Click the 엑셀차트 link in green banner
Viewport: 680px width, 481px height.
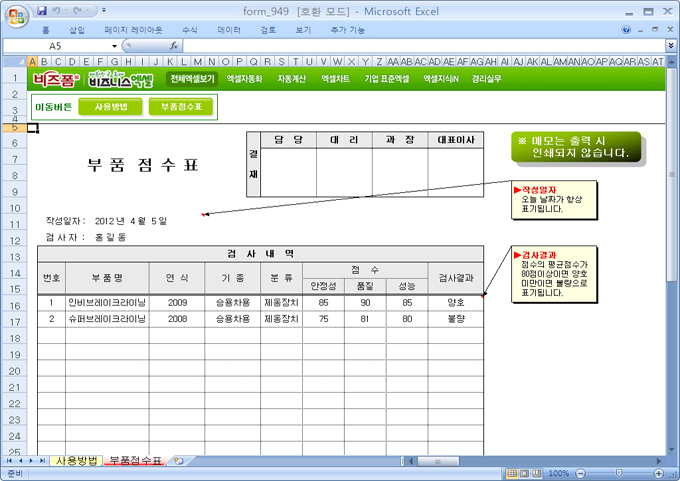point(335,78)
